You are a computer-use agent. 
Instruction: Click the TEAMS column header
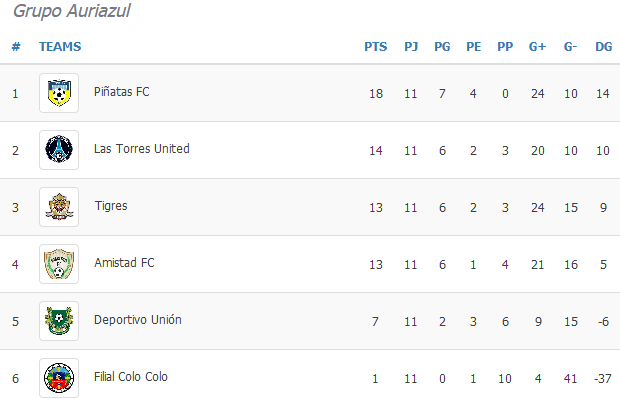pyautogui.click(x=60, y=47)
